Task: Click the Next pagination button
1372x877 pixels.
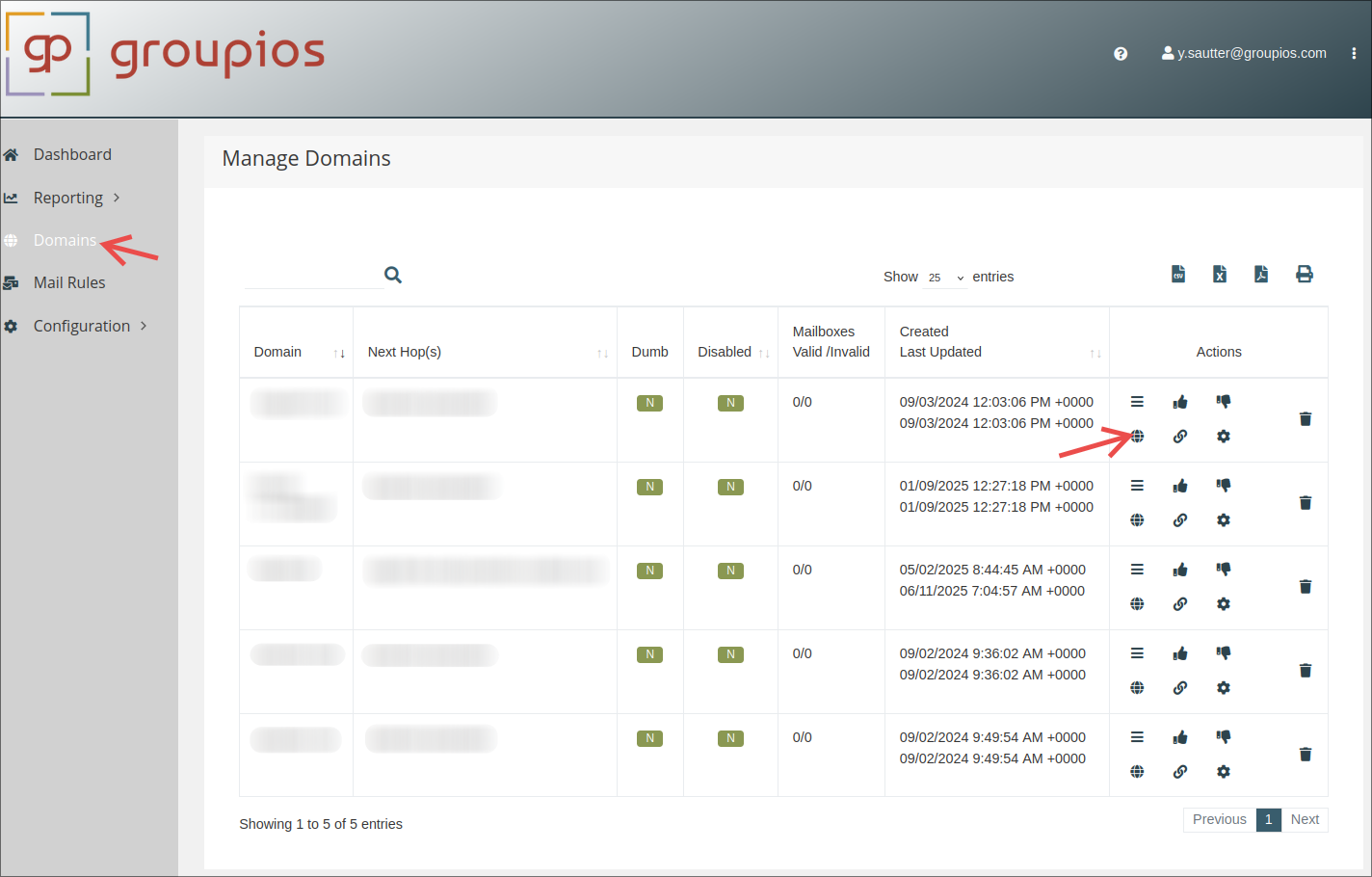Action: click(1304, 819)
